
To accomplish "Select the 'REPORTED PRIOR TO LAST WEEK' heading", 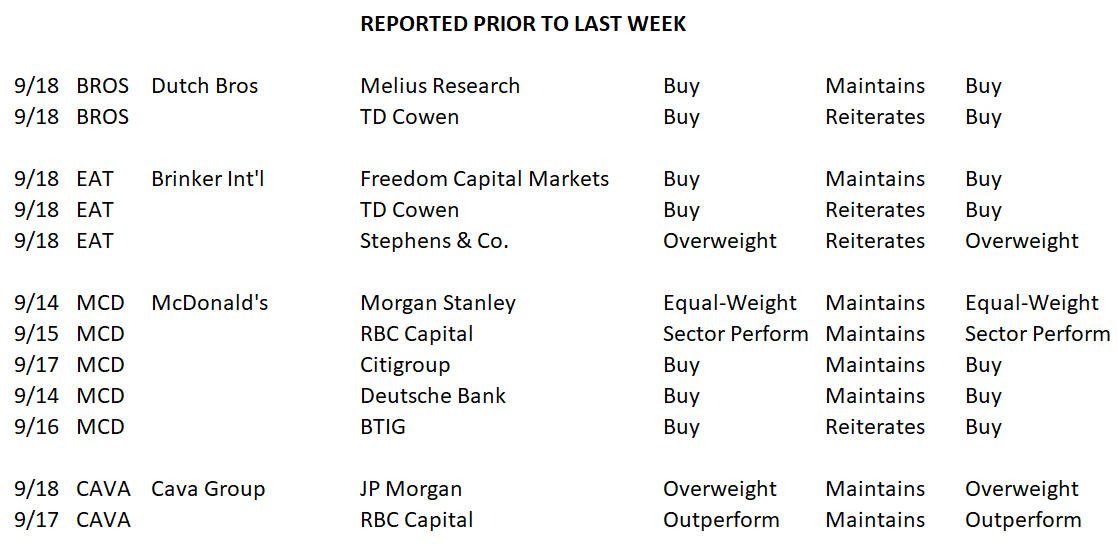I will tap(523, 24).
